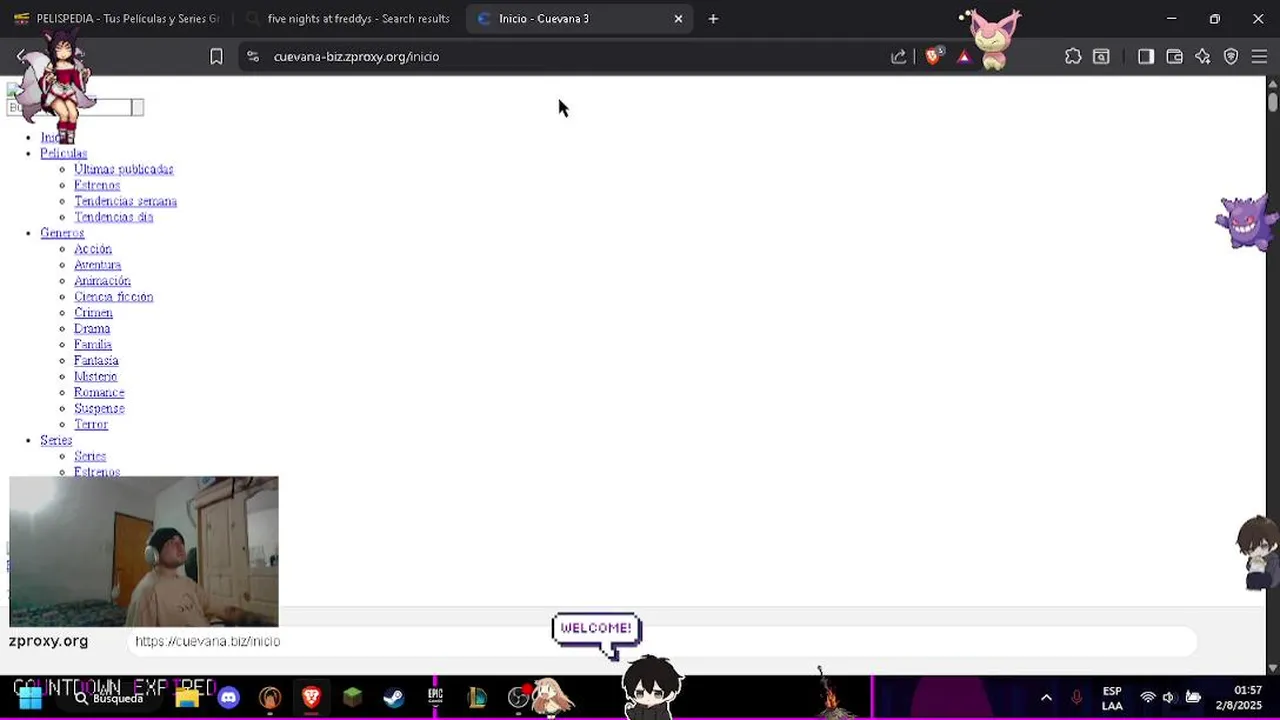Click the zproxy.org logo text
The height and width of the screenshot is (720, 1280).
pyautogui.click(x=48, y=641)
